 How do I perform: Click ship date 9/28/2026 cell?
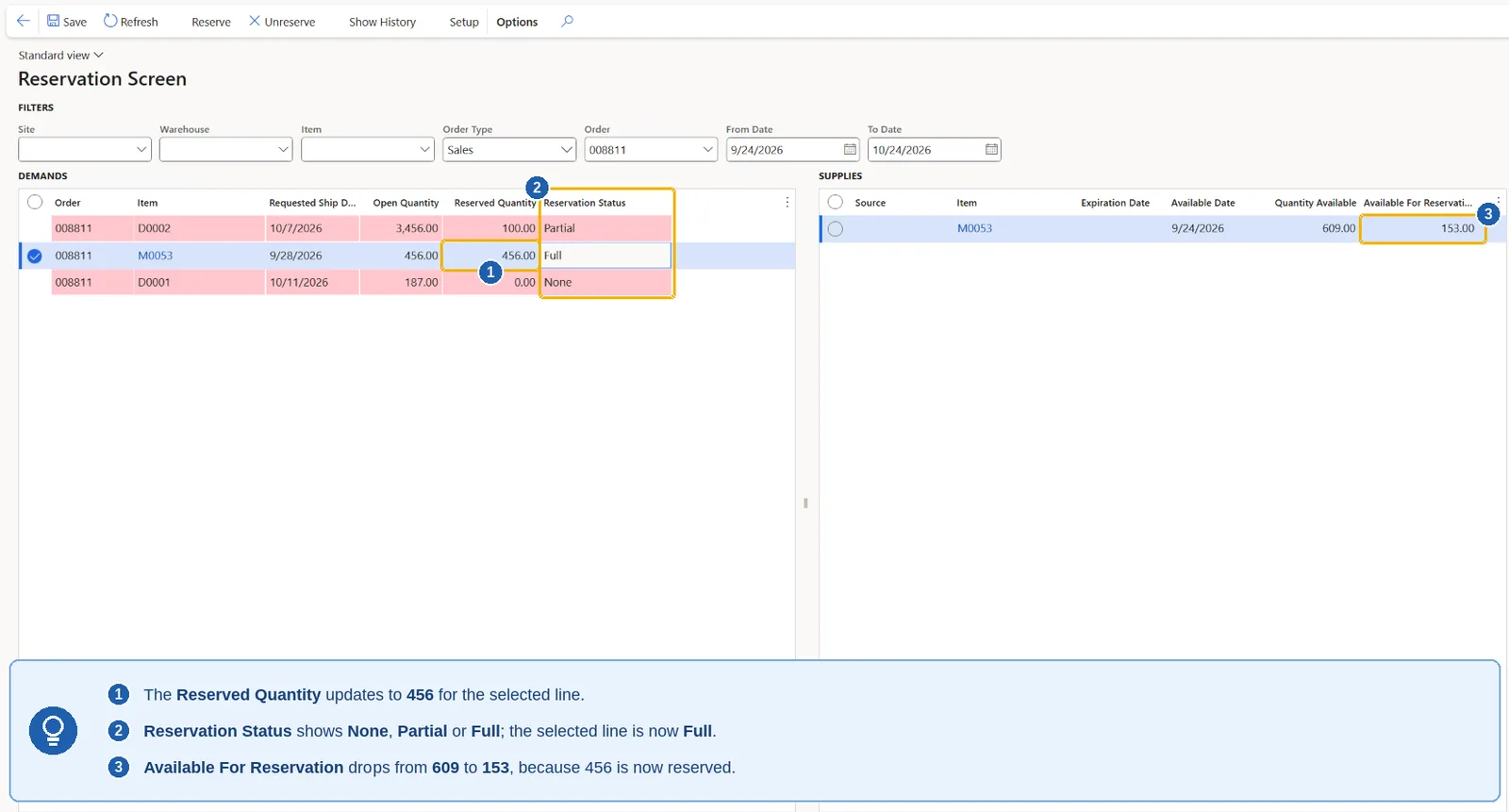(x=312, y=256)
